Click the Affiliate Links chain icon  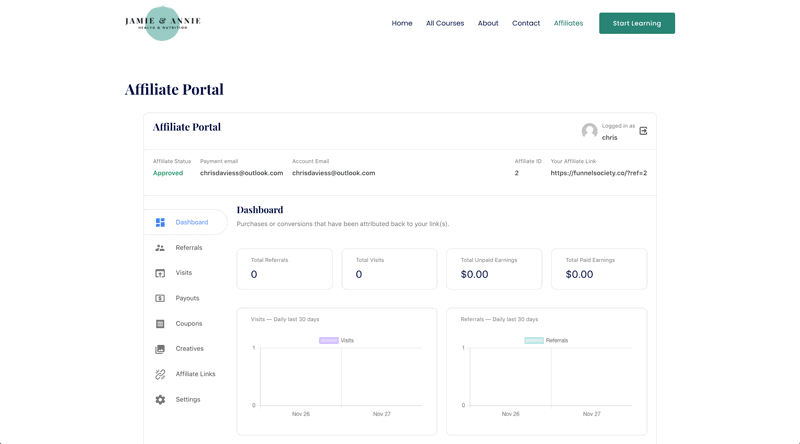click(x=160, y=374)
